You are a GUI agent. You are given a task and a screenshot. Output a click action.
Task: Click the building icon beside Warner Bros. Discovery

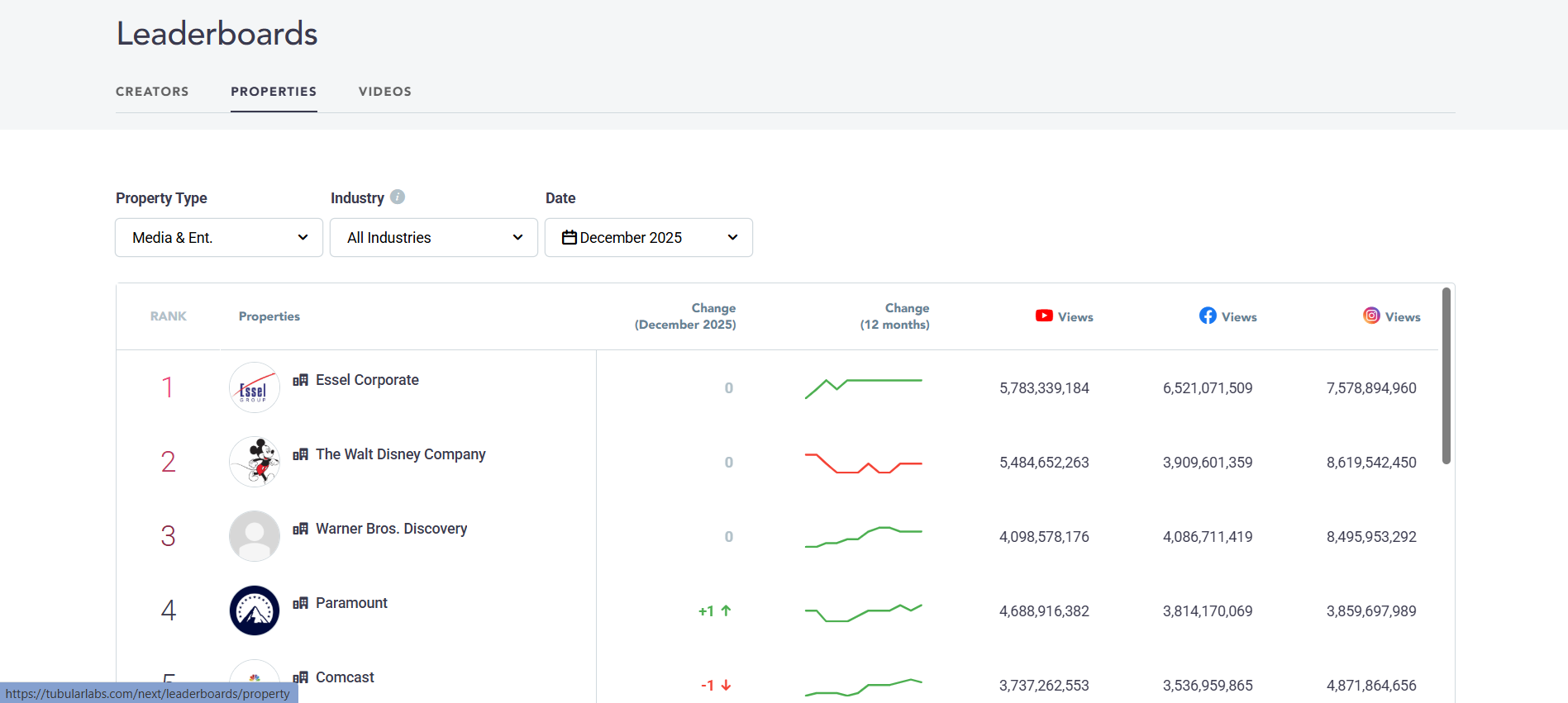coord(300,529)
